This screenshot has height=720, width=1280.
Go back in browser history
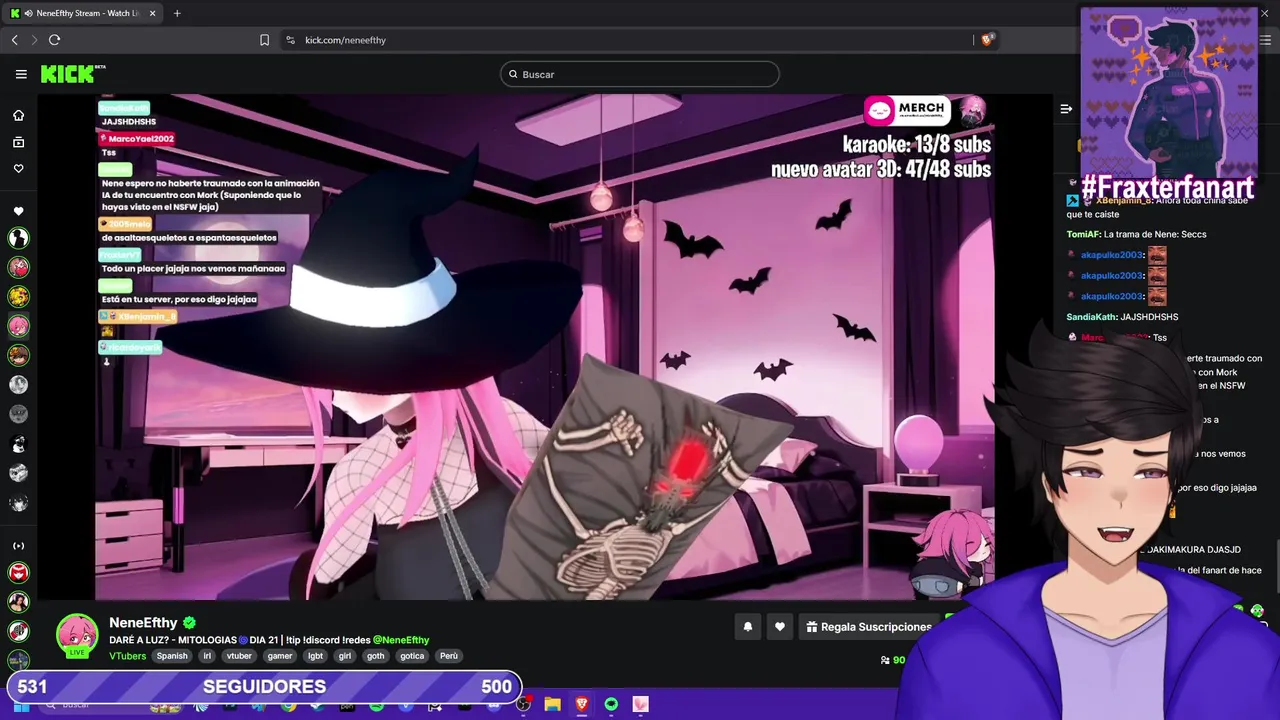coord(14,40)
